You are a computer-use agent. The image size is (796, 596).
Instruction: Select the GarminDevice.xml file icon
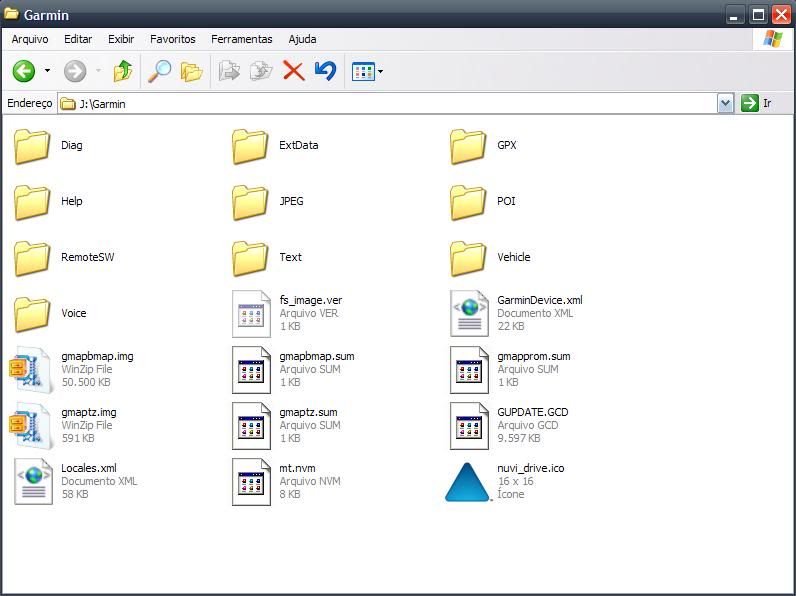coord(469,314)
